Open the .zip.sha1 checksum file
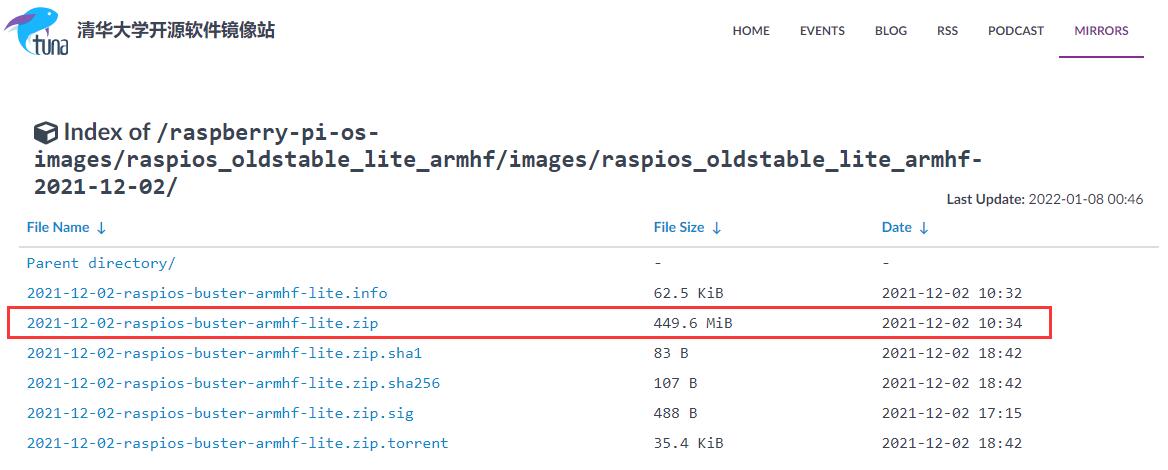Image resolution: width=1168 pixels, height=470 pixels. click(x=224, y=353)
